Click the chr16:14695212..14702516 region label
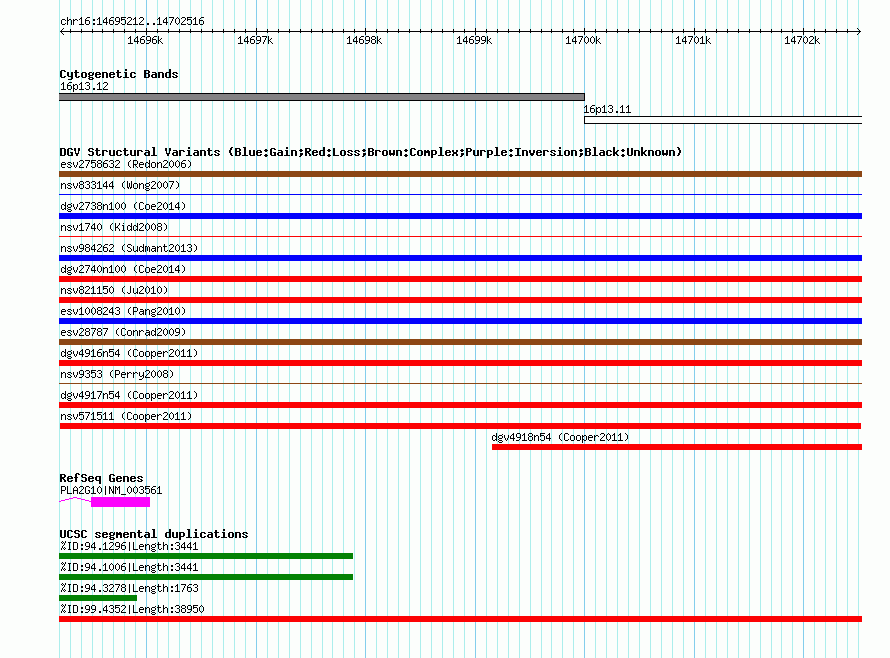Screen dimensions: 890x658 coord(132,21)
